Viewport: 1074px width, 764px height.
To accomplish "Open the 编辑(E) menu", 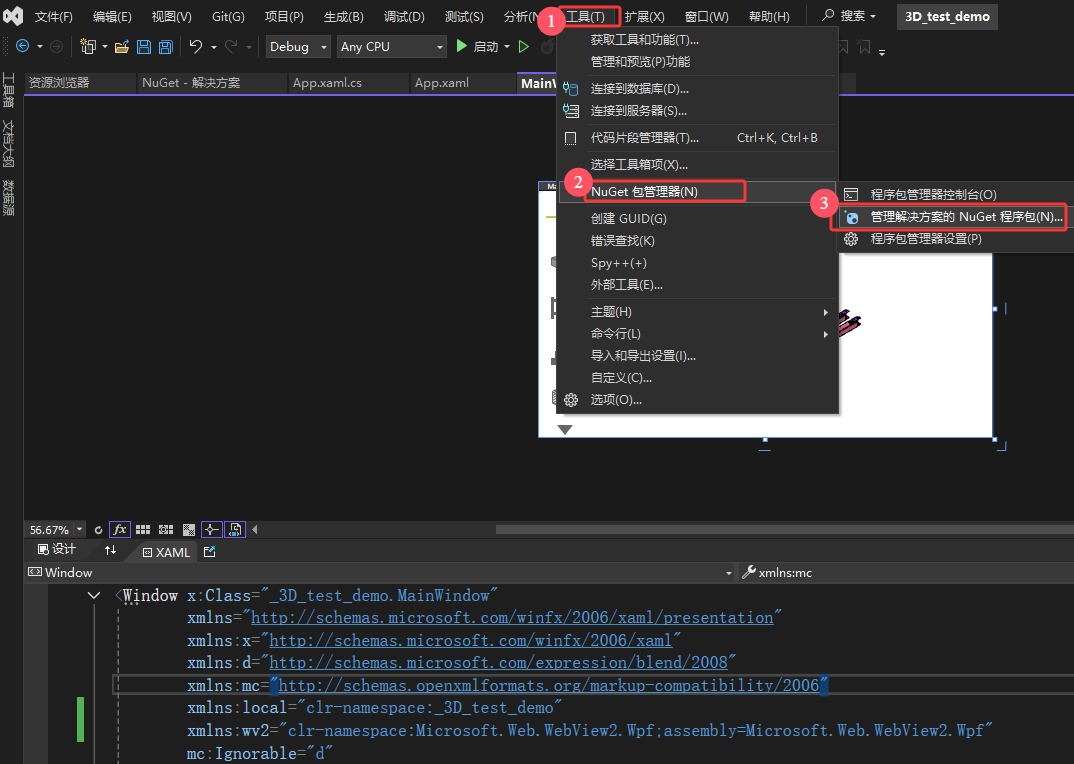I will [112, 16].
